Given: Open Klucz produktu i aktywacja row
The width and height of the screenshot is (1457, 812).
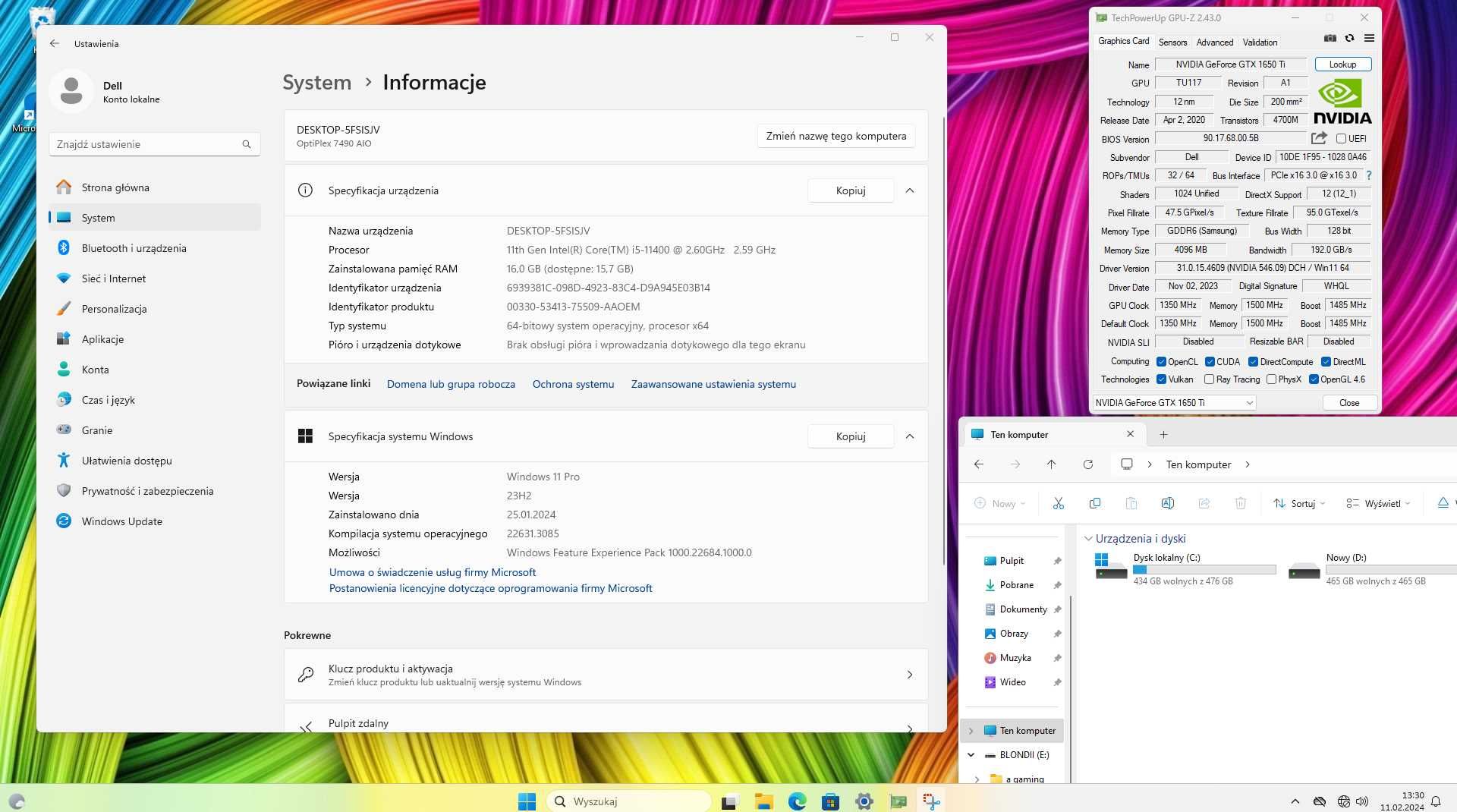Looking at the screenshot, I should 606,675.
